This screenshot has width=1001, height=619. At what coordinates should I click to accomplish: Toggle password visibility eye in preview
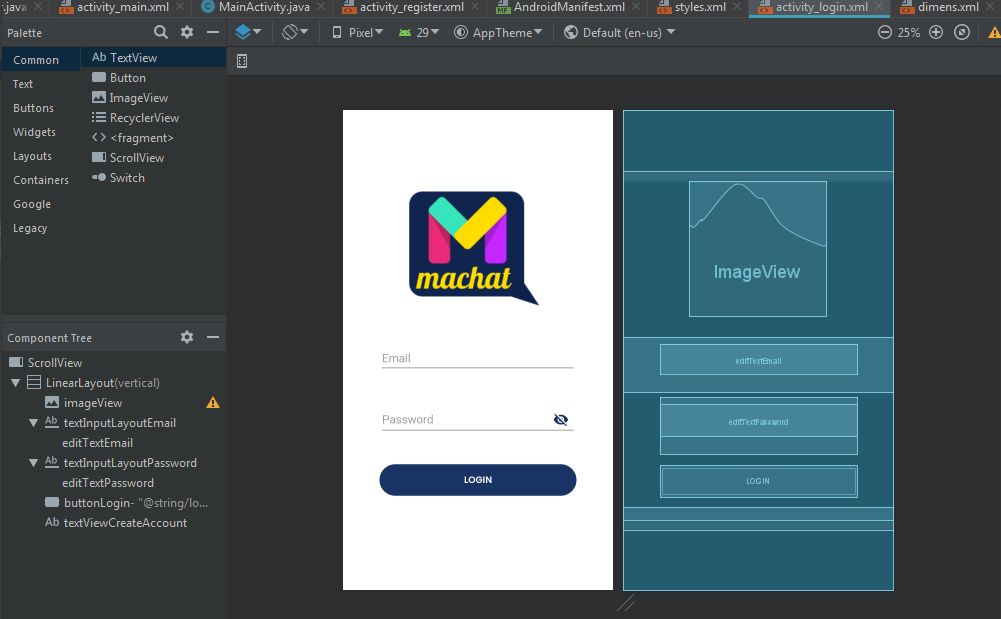click(561, 419)
